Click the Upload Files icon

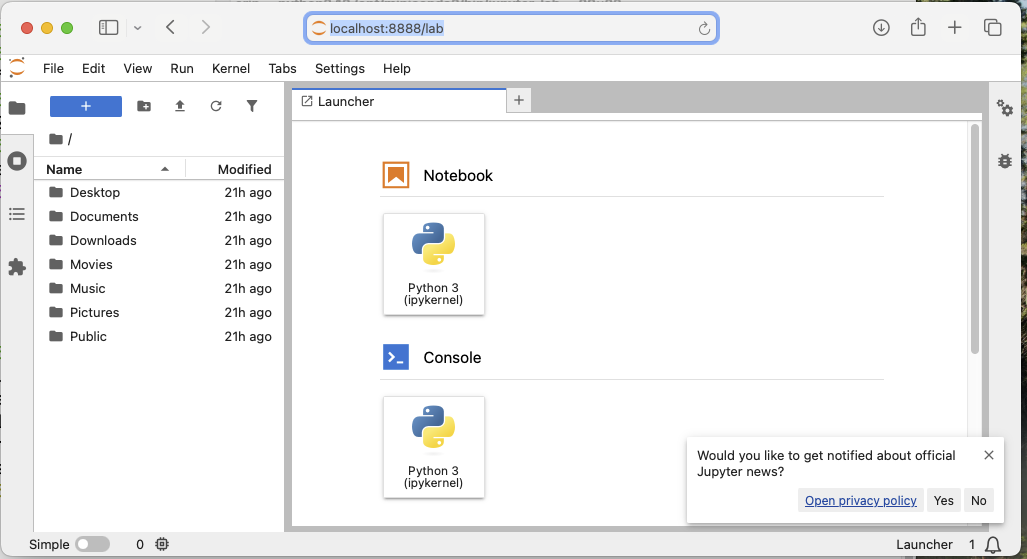(180, 106)
